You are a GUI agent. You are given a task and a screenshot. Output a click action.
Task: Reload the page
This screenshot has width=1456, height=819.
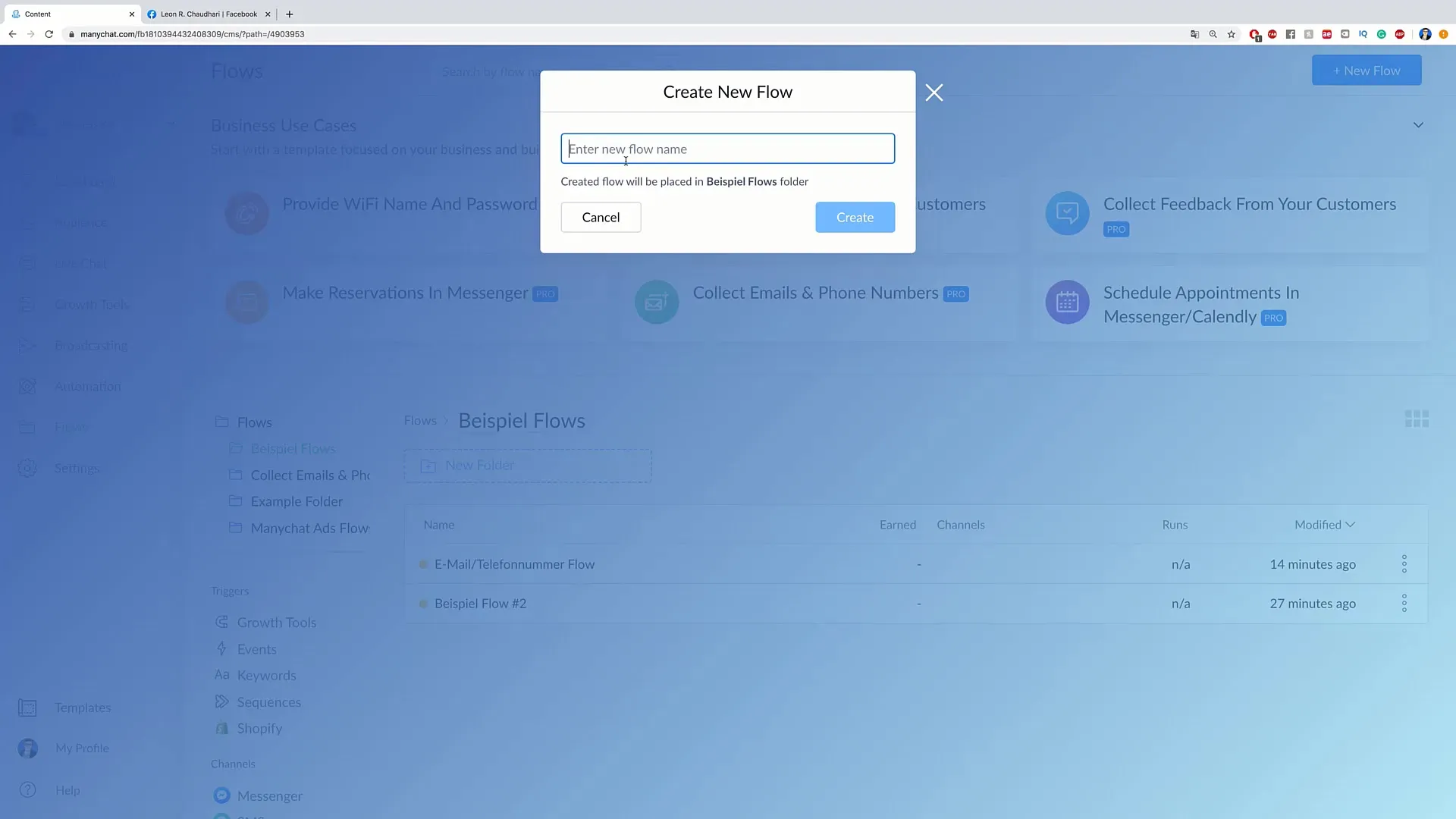(49, 34)
